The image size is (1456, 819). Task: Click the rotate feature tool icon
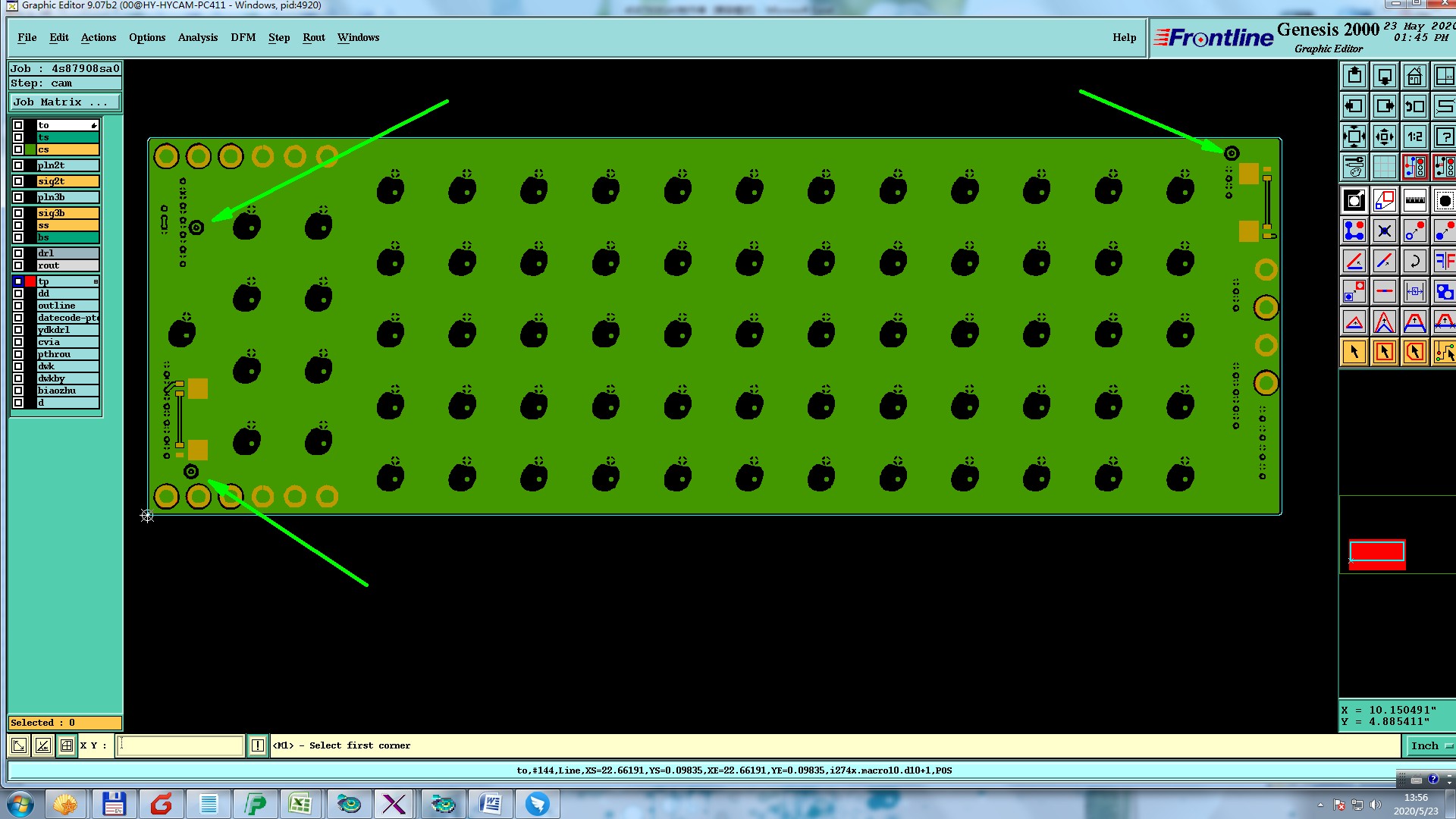[x=1414, y=261]
